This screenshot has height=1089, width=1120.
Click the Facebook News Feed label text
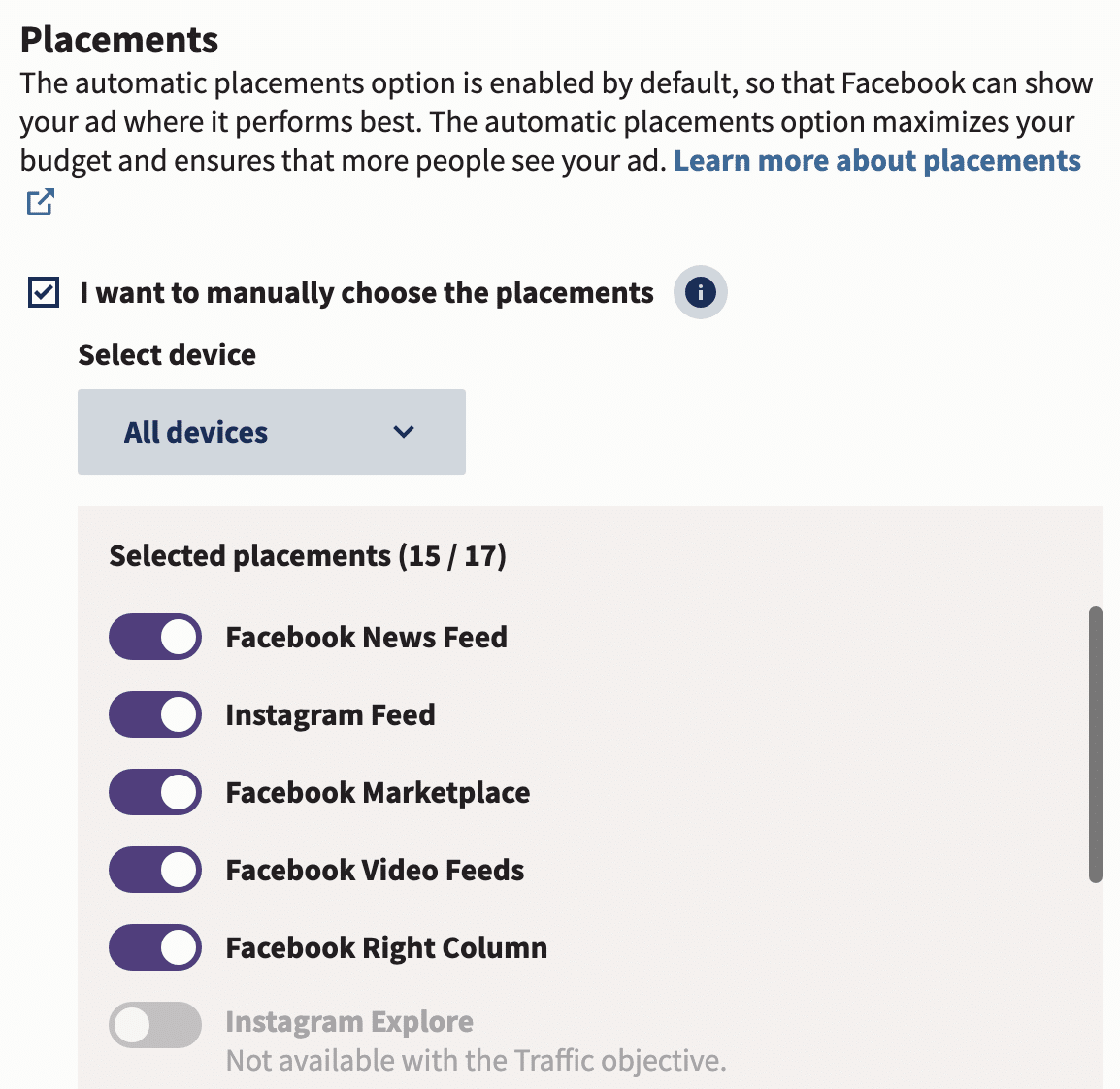366,637
